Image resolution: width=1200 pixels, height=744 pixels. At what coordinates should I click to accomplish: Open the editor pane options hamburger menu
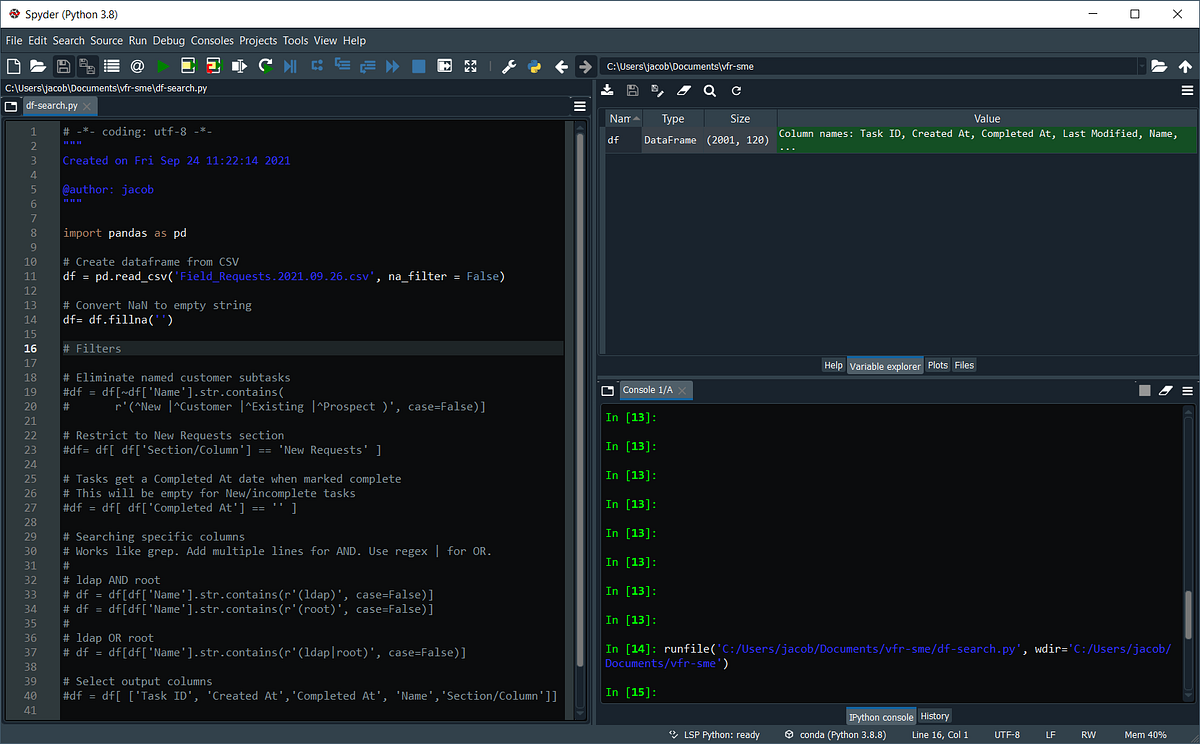tap(580, 106)
